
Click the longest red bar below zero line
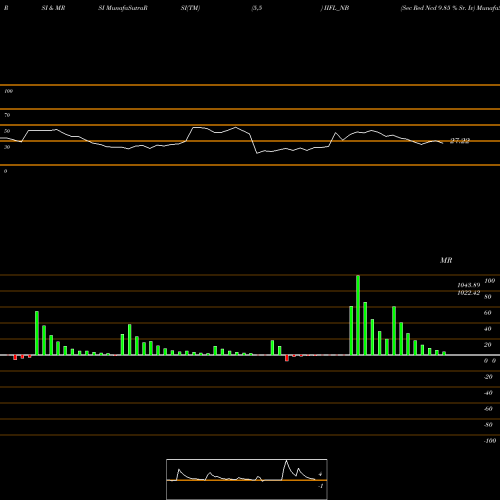tap(287, 358)
